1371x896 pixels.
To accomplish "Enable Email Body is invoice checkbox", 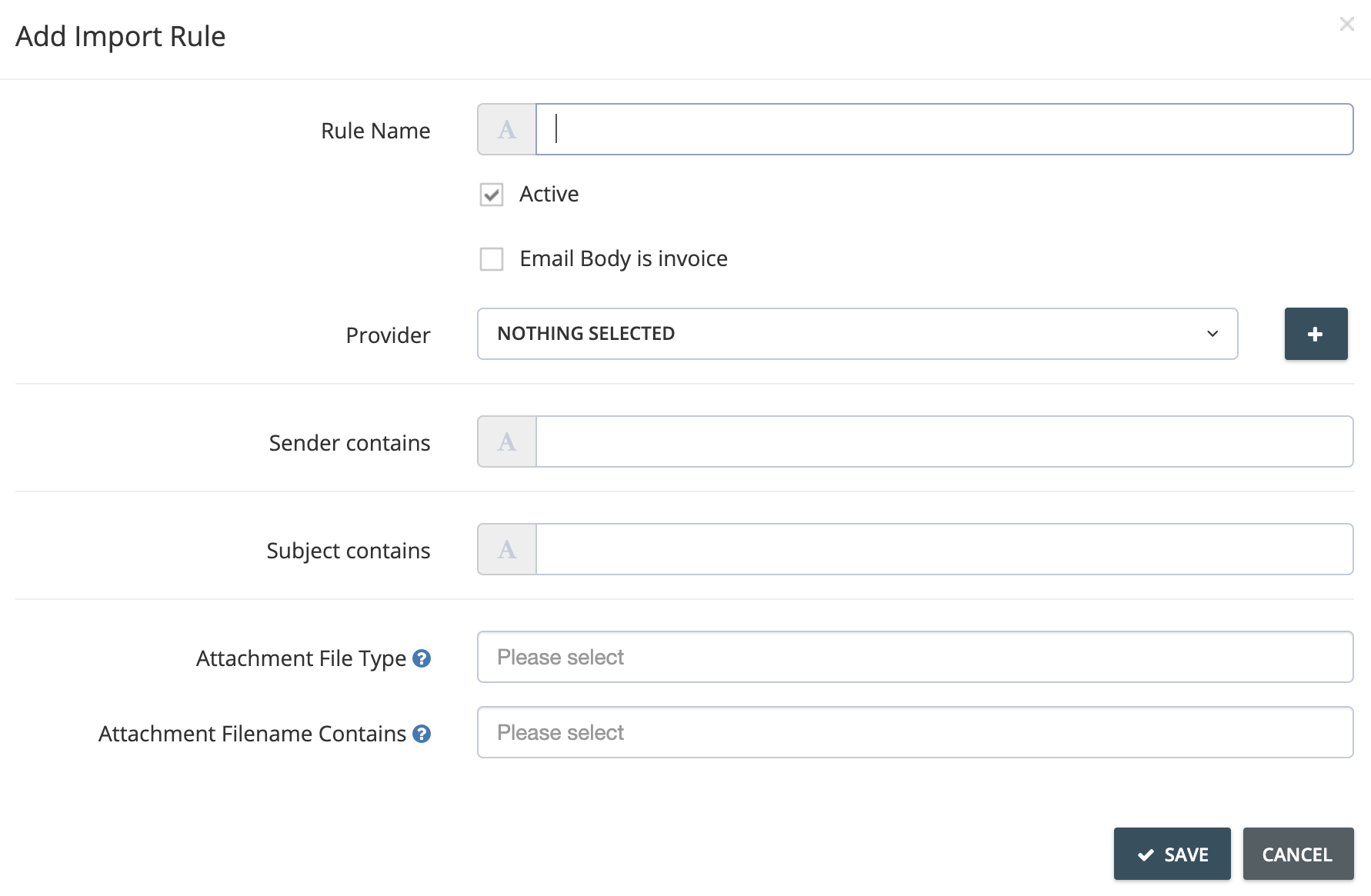I will coord(492,259).
